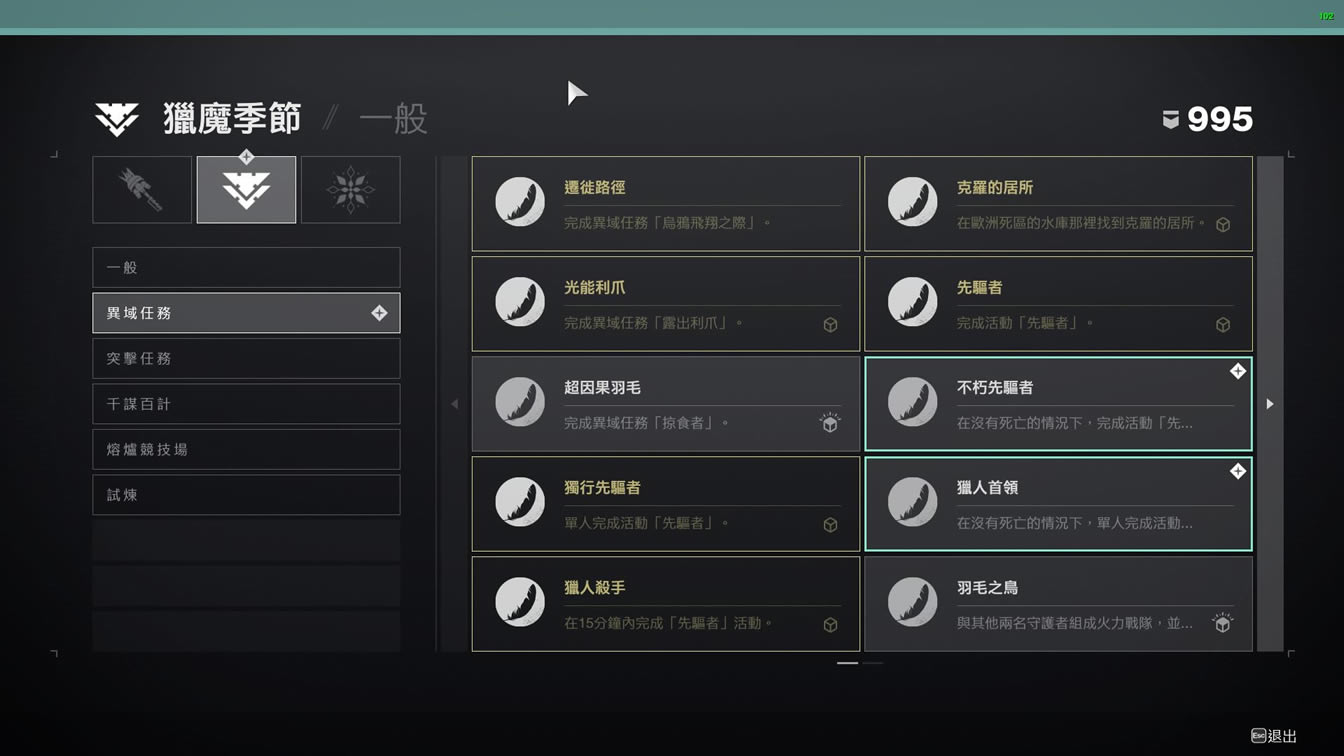Select the snowflake-shaped seal tab
Image resolution: width=1344 pixels, height=756 pixels.
click(350, 189)
